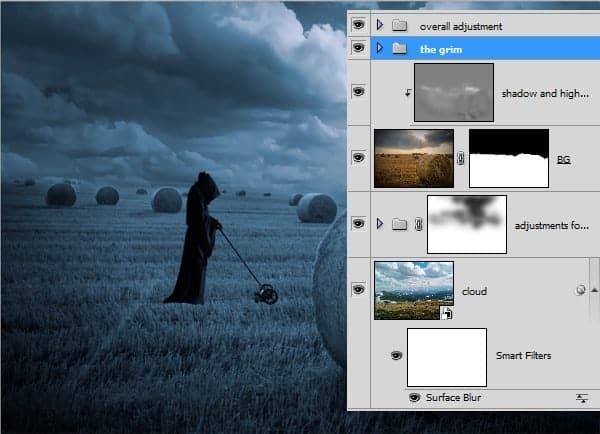Hide the grim group layer
Screen dimensions: 600x434
coord(359,47)
